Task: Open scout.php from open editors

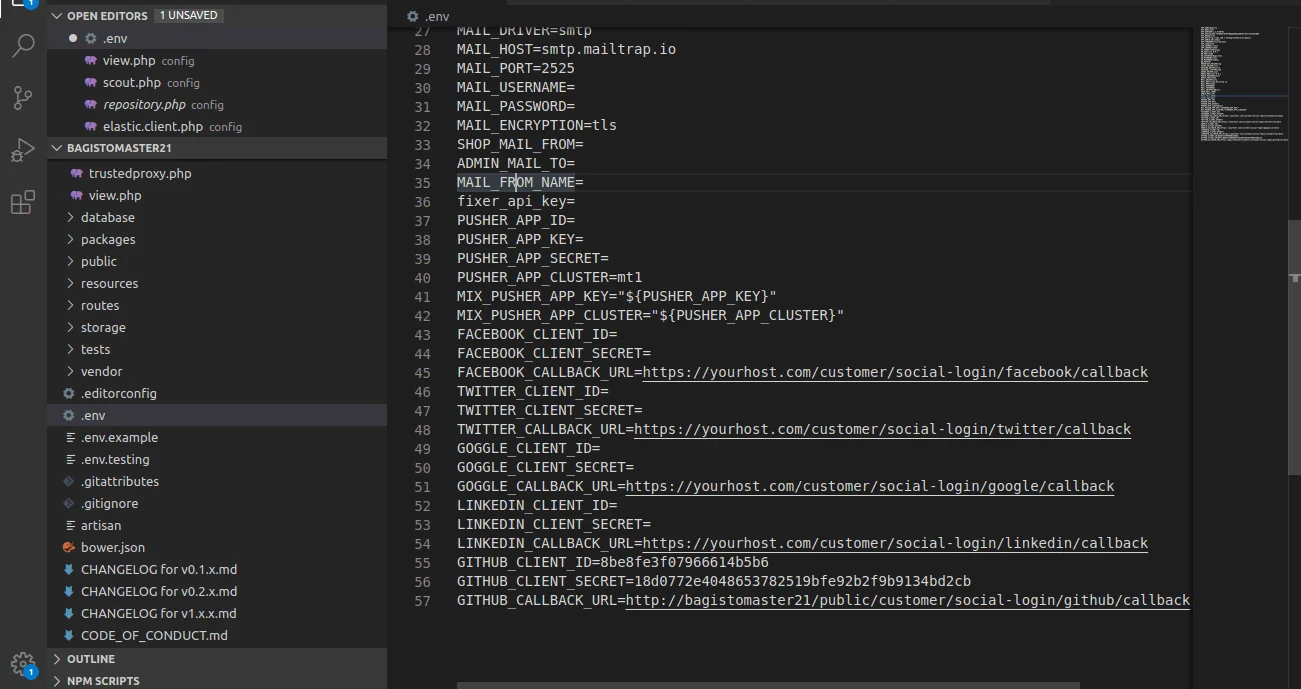Action: click(131, 83)
